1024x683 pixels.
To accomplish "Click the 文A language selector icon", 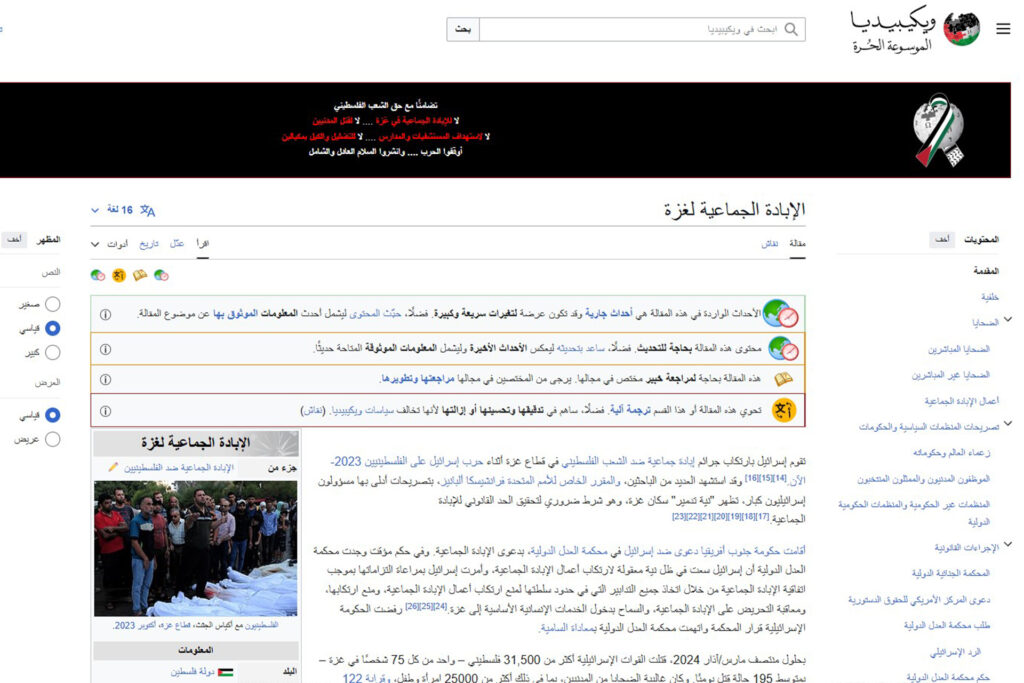I will tap(148, 211).
